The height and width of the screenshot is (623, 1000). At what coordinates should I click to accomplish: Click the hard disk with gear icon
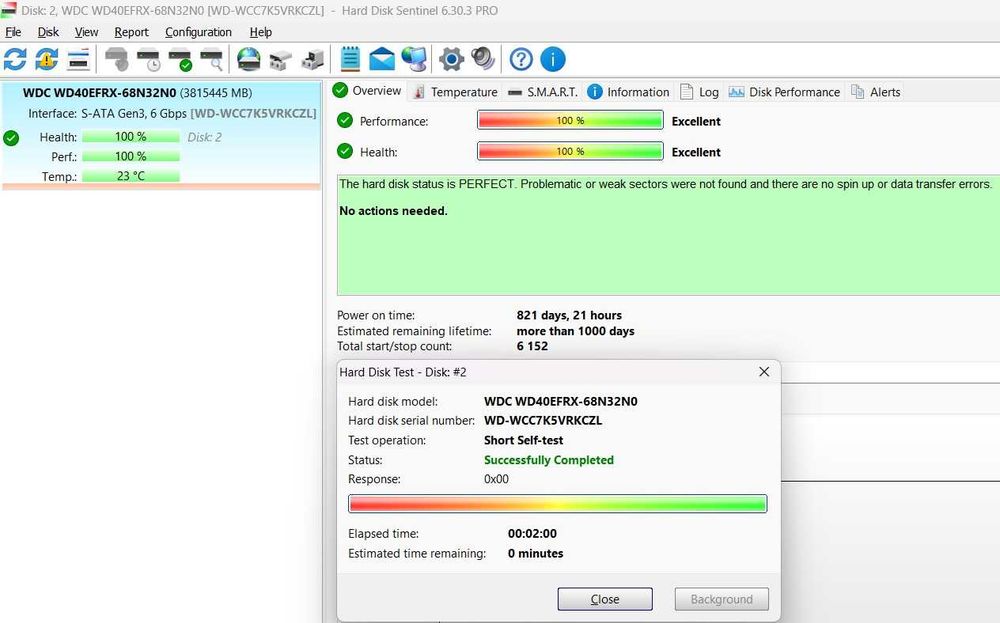pyautogui.click(x=117, y=59)
